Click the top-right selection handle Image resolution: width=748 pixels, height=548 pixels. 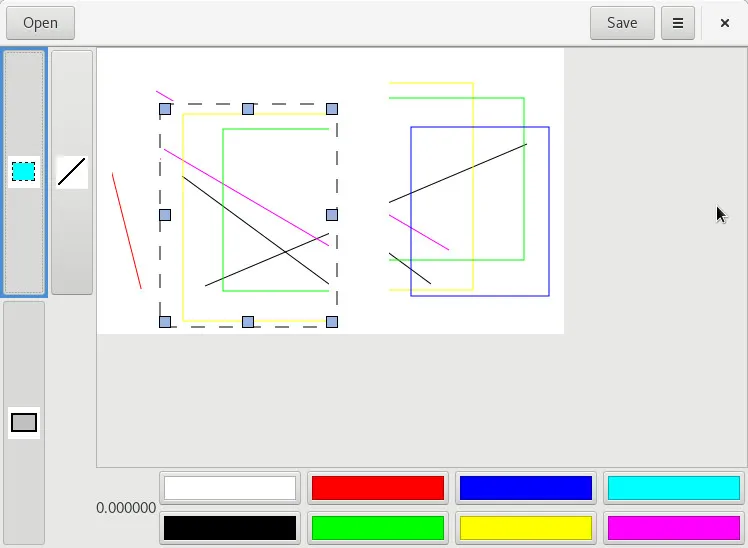[x=332, y=109]
